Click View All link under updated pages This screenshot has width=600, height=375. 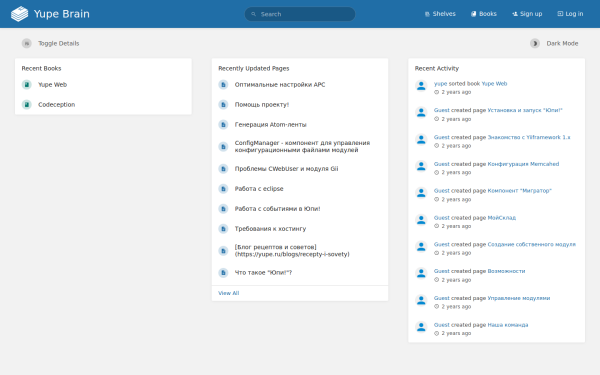229,293
